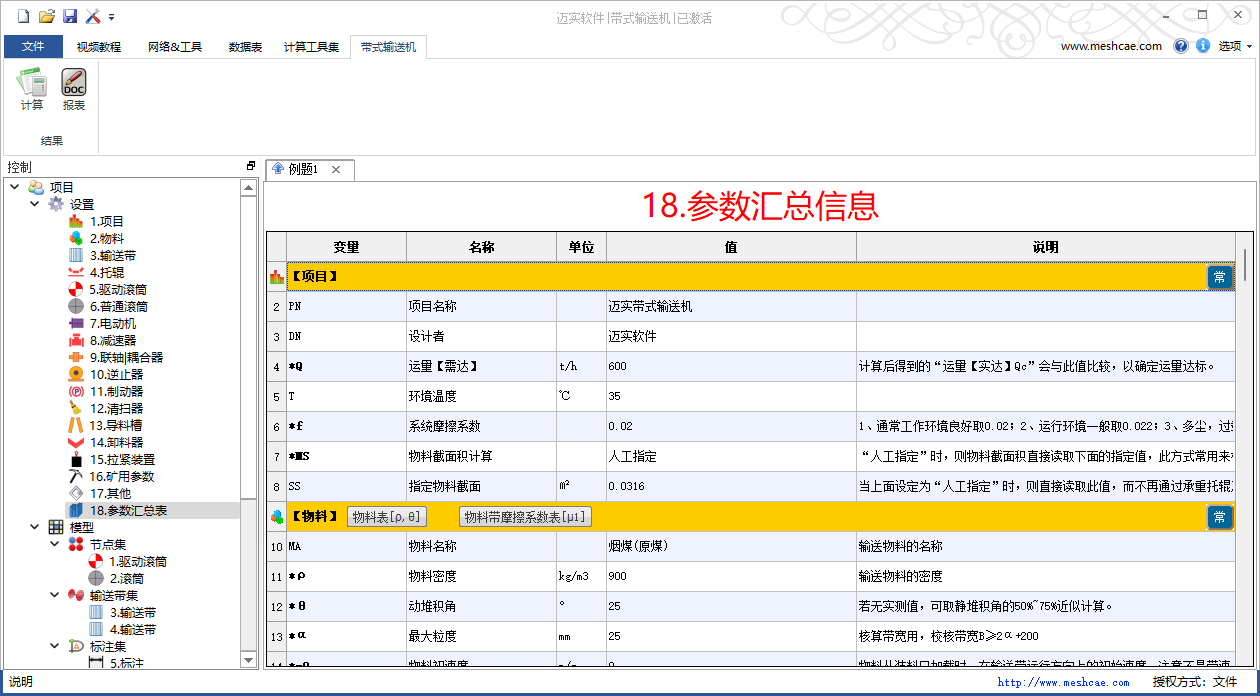
Task: Click the Save icon in quick access toolbar
Action: tap(70, 16)
